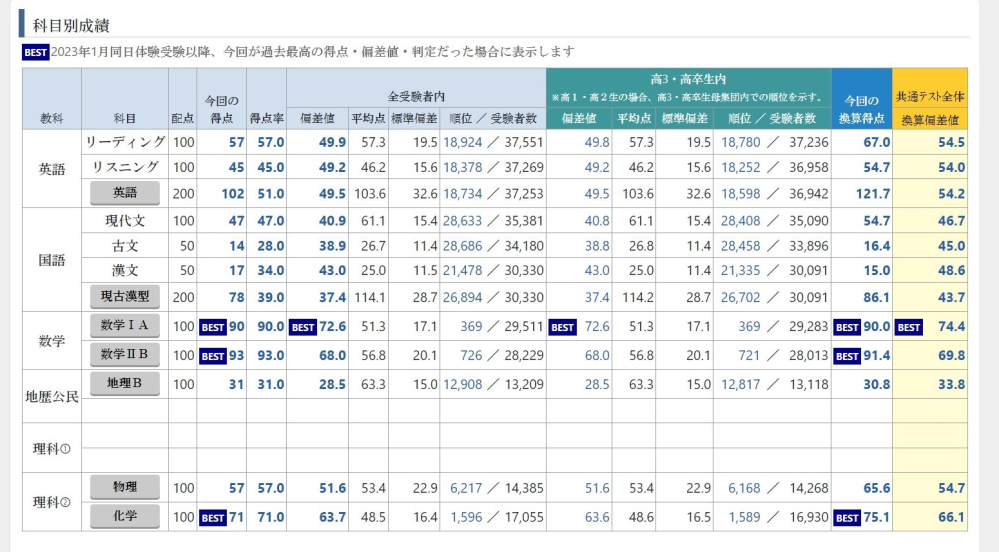The width and height of the screenshot is (999, 552).
Task: Click 数学ⅡB rank link 726
Action: click(x=471, y=355)
